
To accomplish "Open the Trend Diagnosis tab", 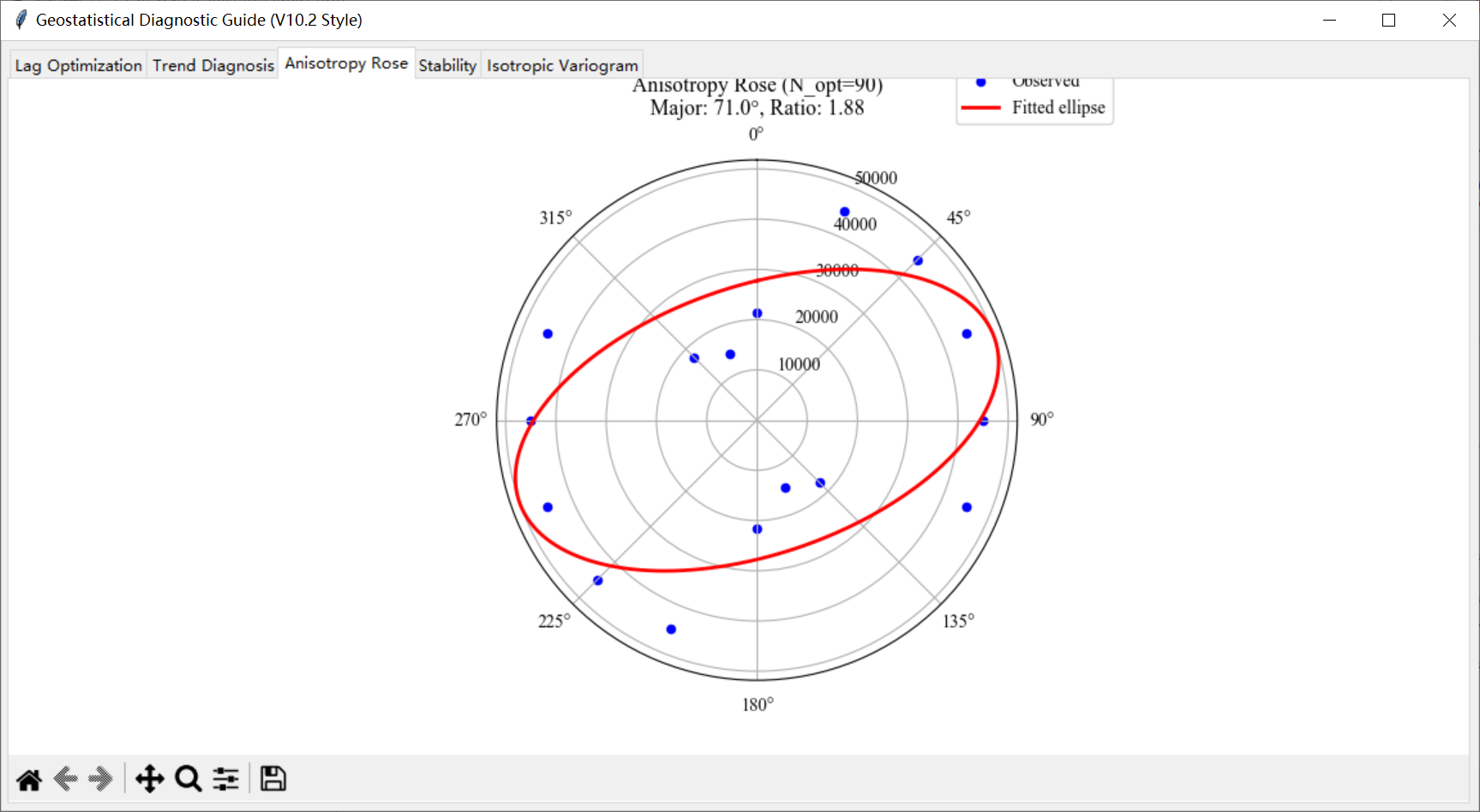I will click(213, 65).
